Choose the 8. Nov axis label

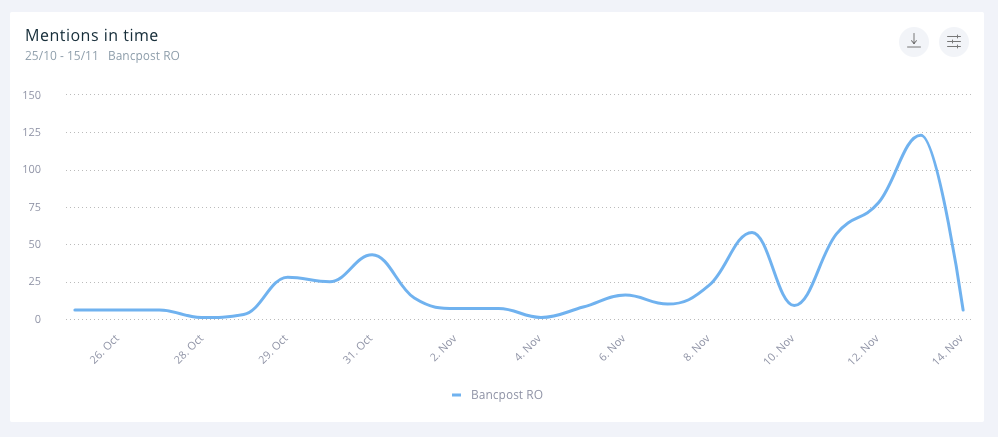point(696,349)
